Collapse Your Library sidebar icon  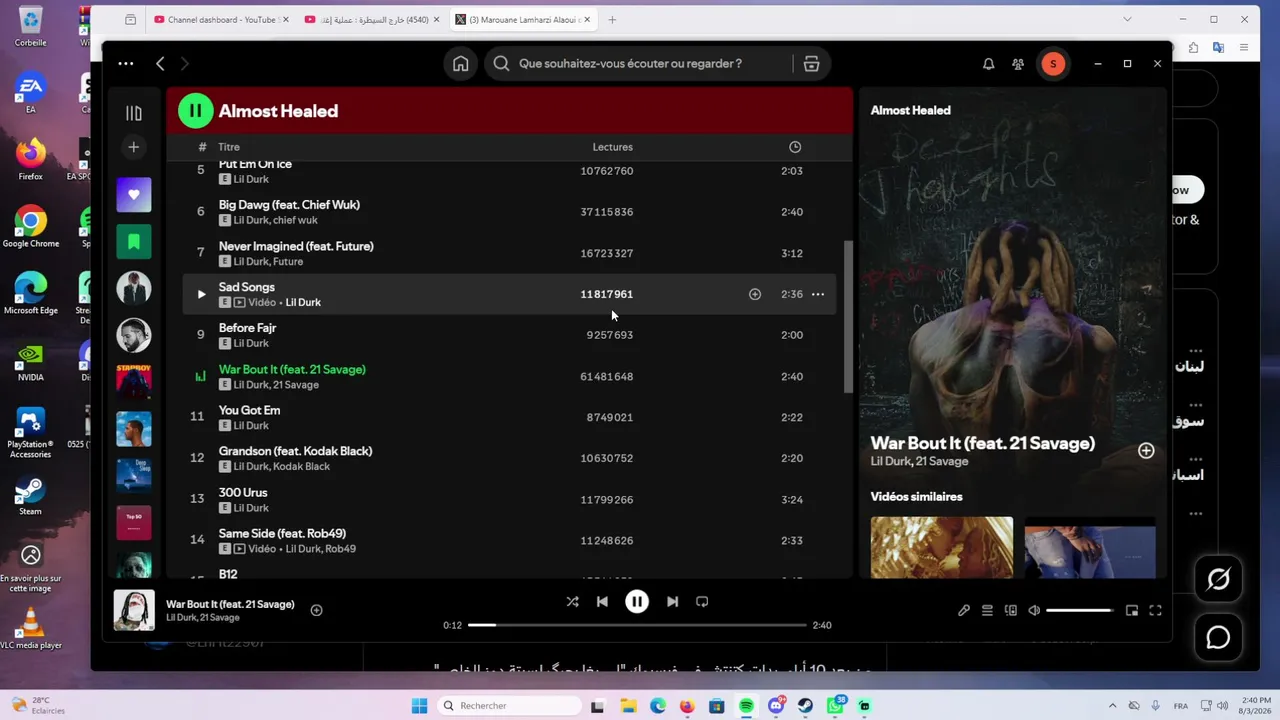pos(133,113)
